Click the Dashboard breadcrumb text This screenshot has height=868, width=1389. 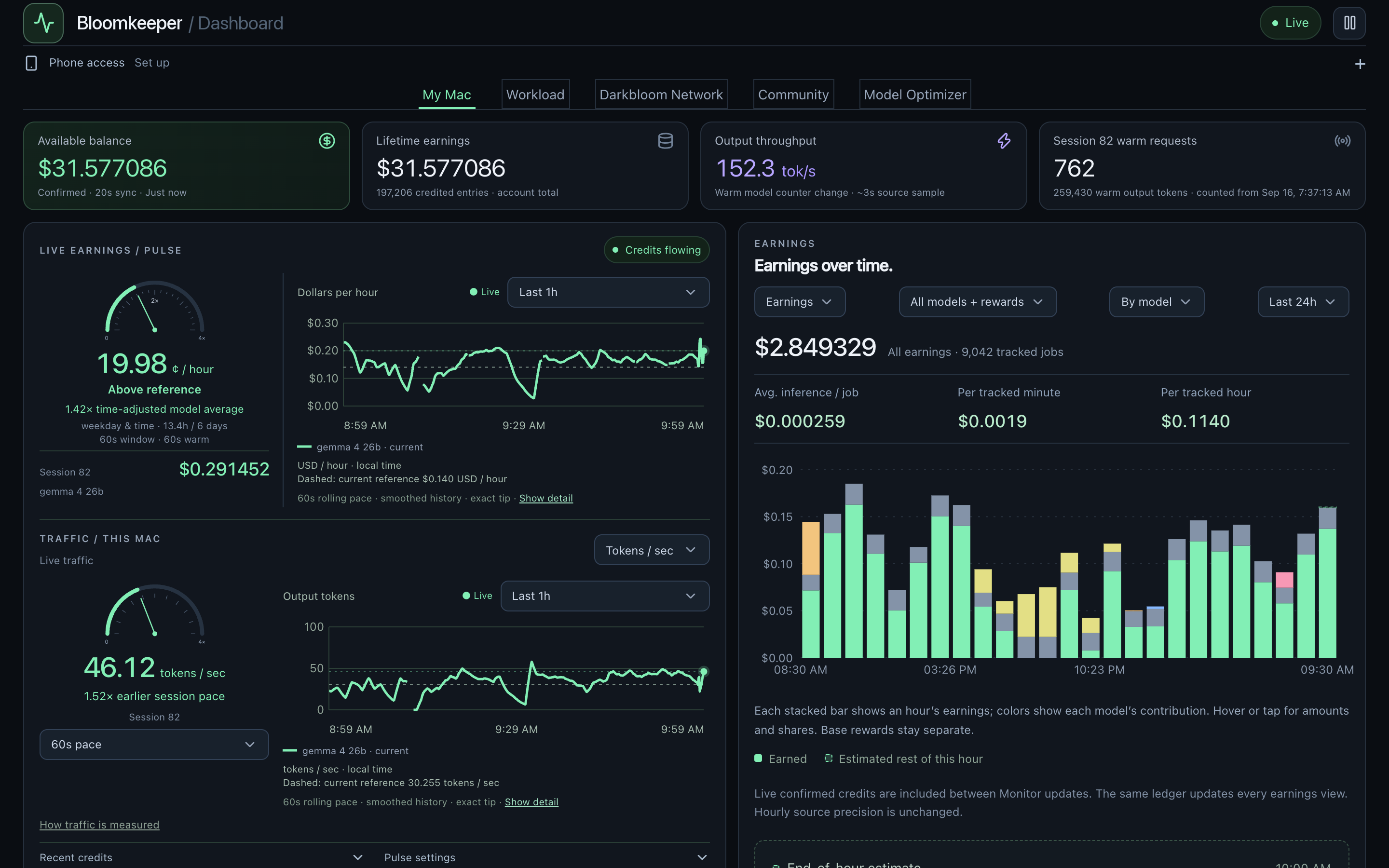click(241, 23)
